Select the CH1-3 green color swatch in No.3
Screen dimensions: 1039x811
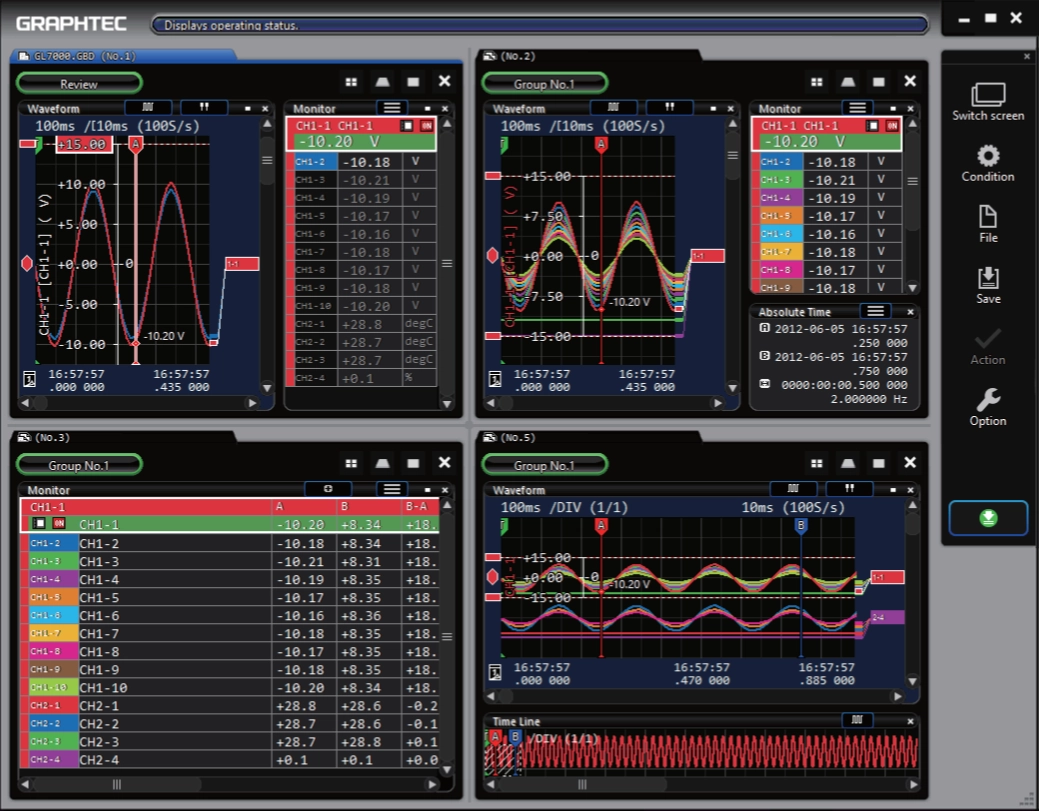46,561
